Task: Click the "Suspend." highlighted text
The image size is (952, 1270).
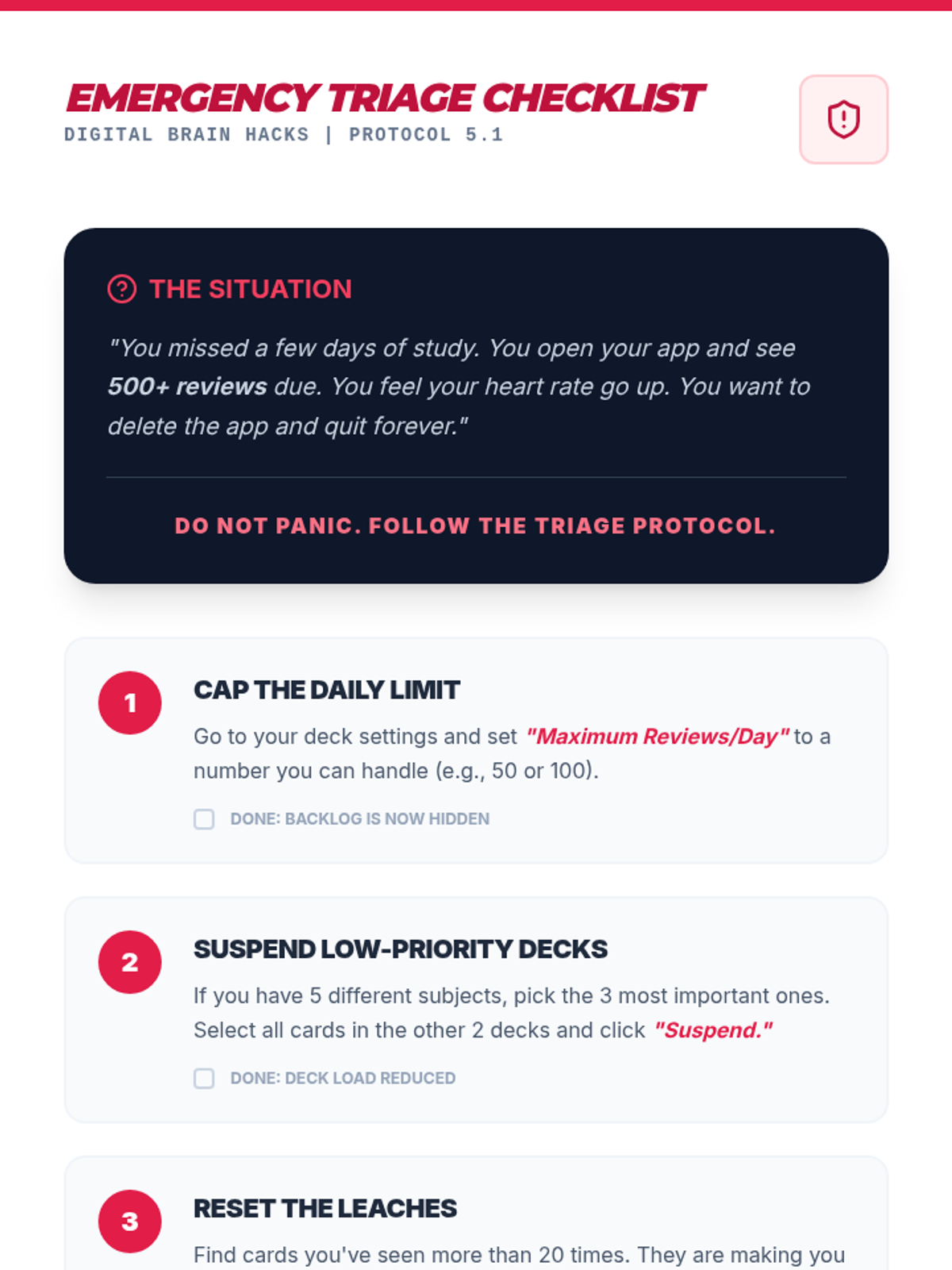Action: tap(712, 1030)
